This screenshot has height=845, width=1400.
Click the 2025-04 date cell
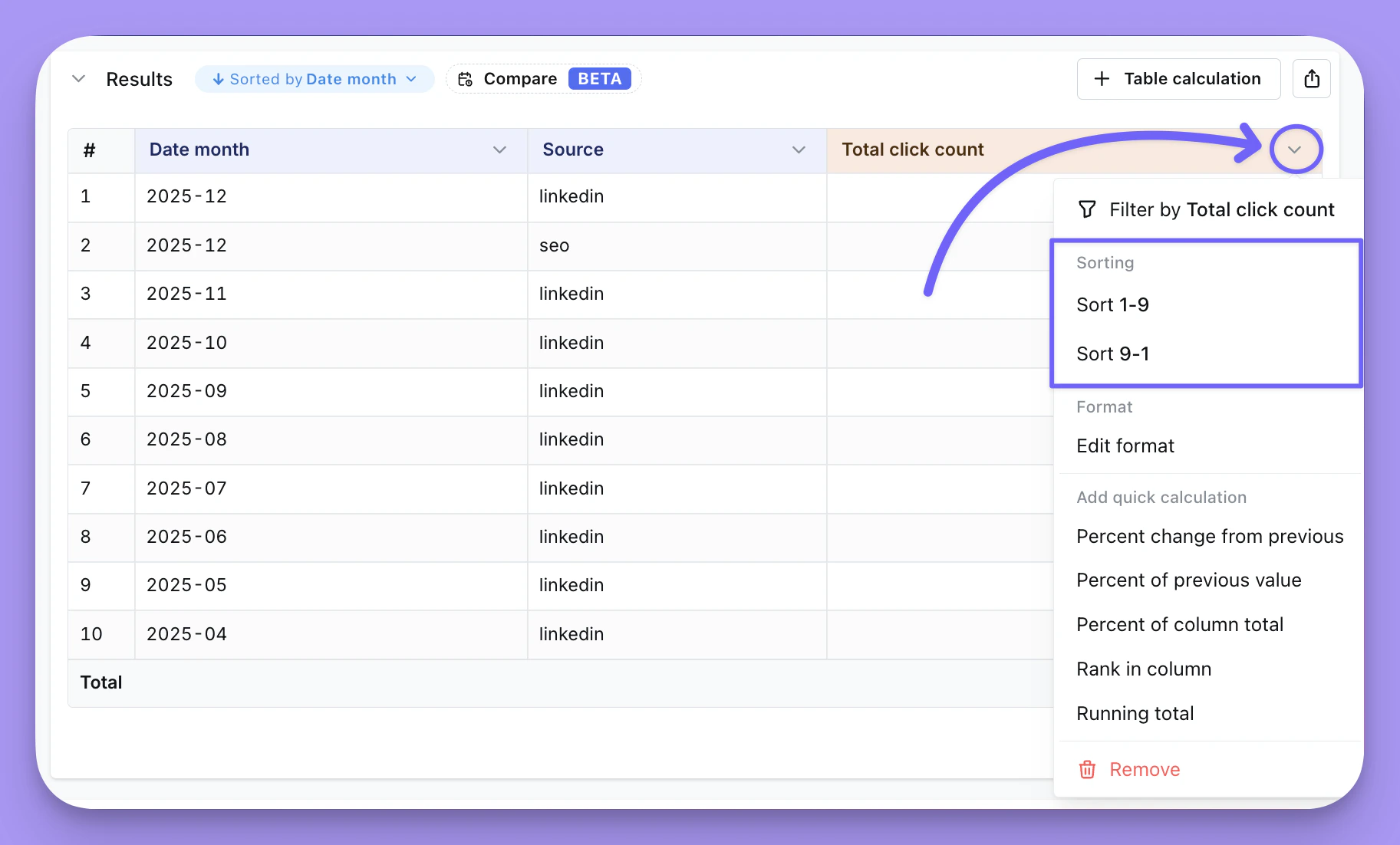tap(331, 635)
